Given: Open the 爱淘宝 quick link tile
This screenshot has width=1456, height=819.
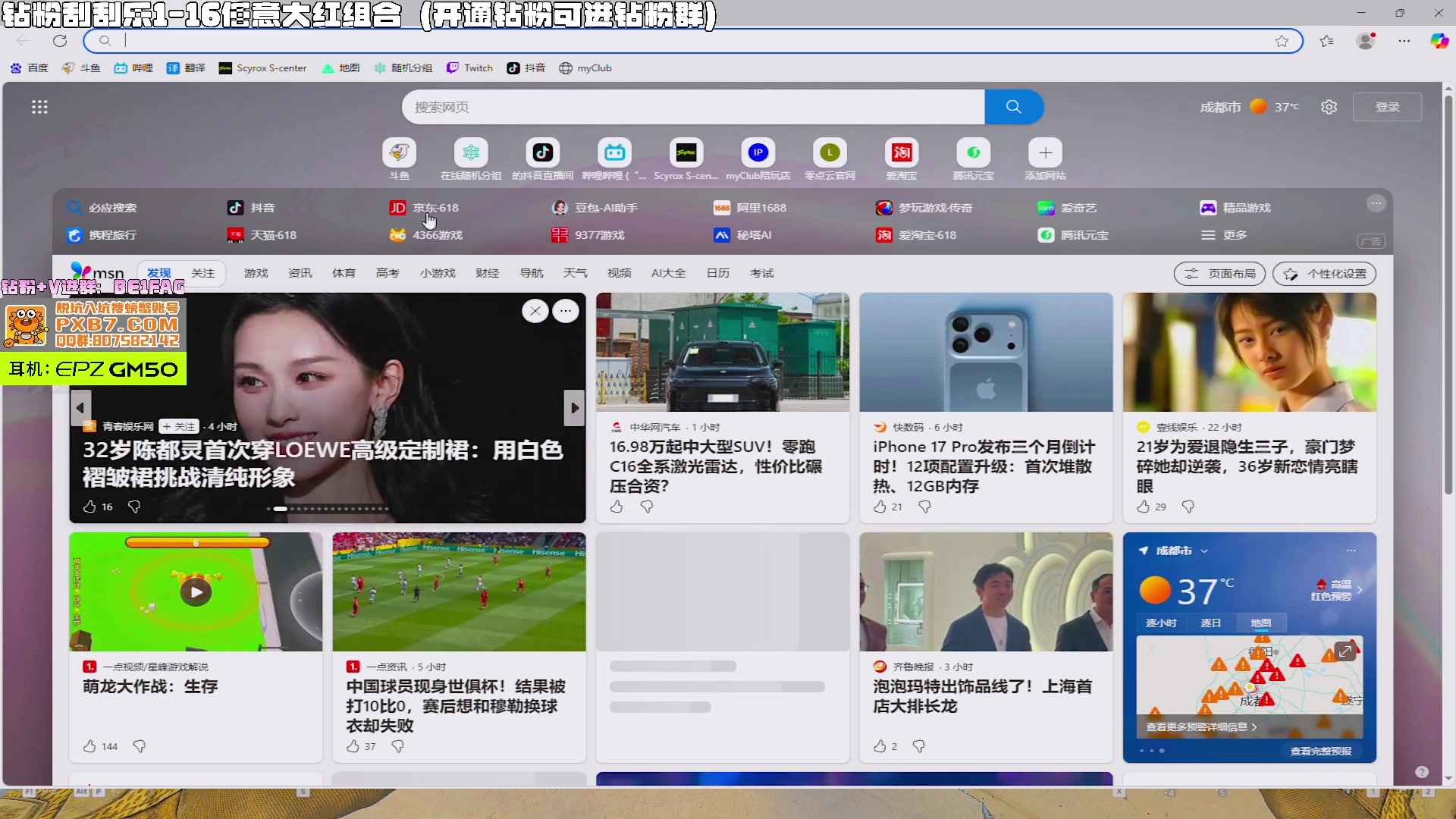Looking at the screenshot, I should pyautogui.click(x=902, y=160).
